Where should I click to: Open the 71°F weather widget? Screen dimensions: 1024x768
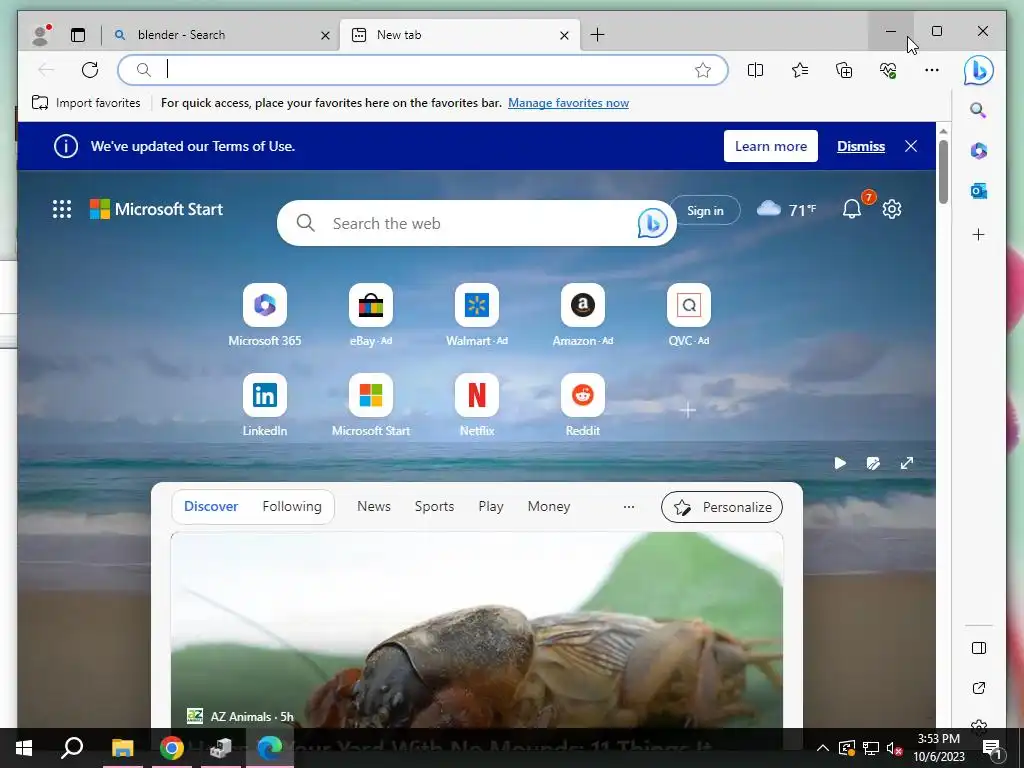click(x=786, y=210)
